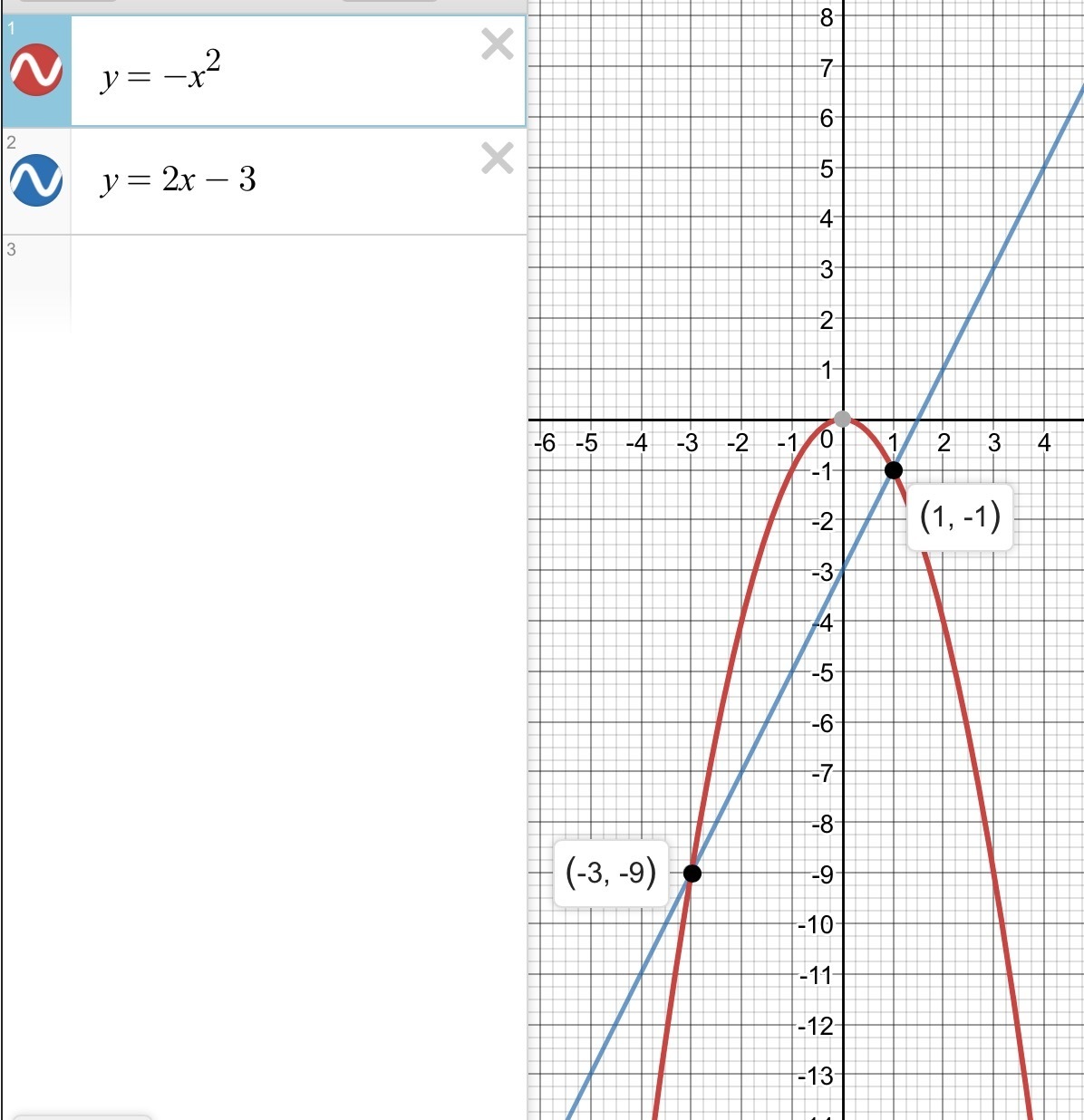The width and height of the screenshot is (1084, 1120).
Task: Add new expression in empty row 3
Action: [298, 285]
